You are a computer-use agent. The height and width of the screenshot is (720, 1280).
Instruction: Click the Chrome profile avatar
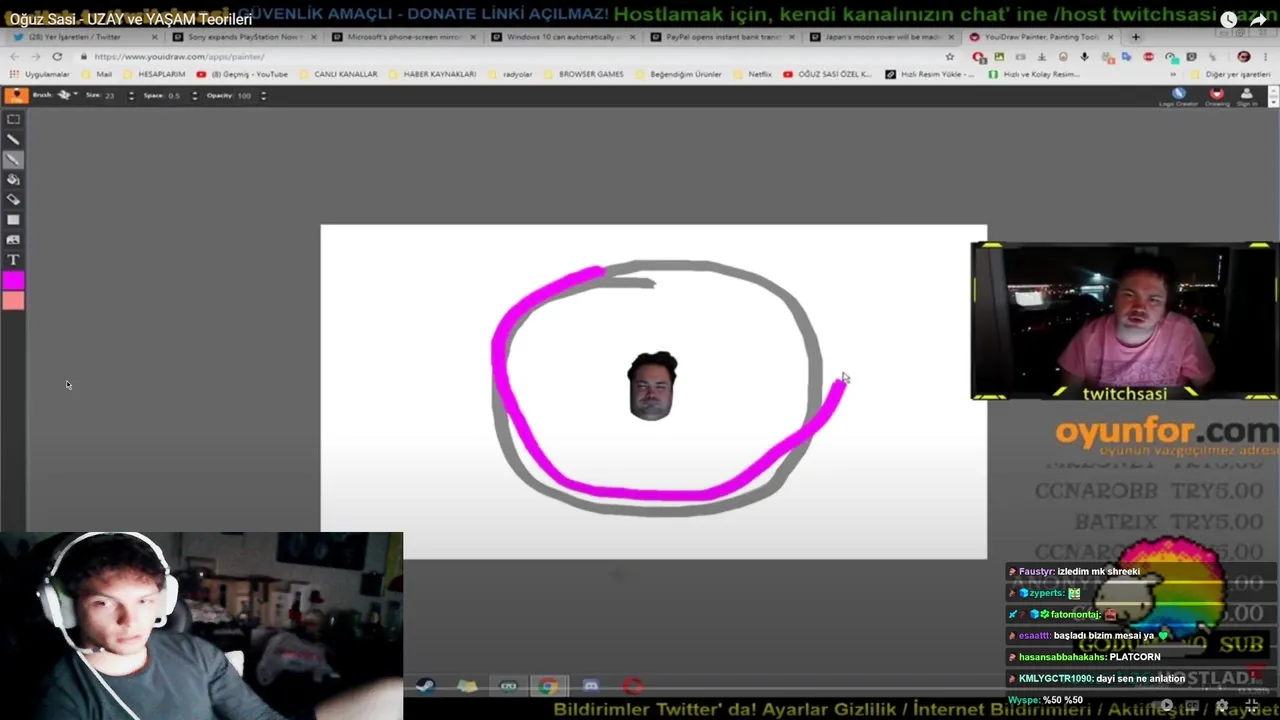pos(1244,57)
